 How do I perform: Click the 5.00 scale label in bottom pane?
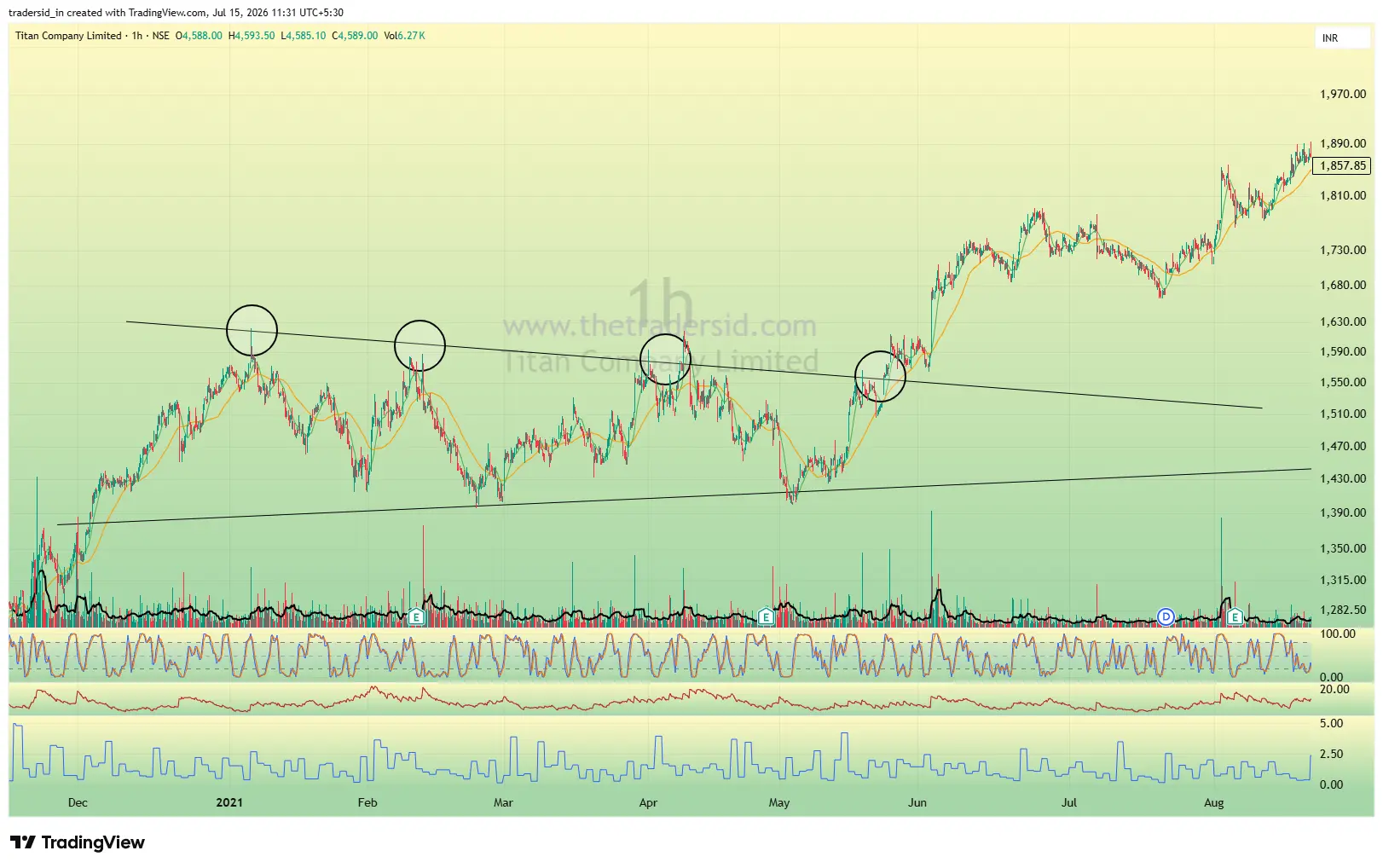pyautogui.click(x=1331, y=723)
